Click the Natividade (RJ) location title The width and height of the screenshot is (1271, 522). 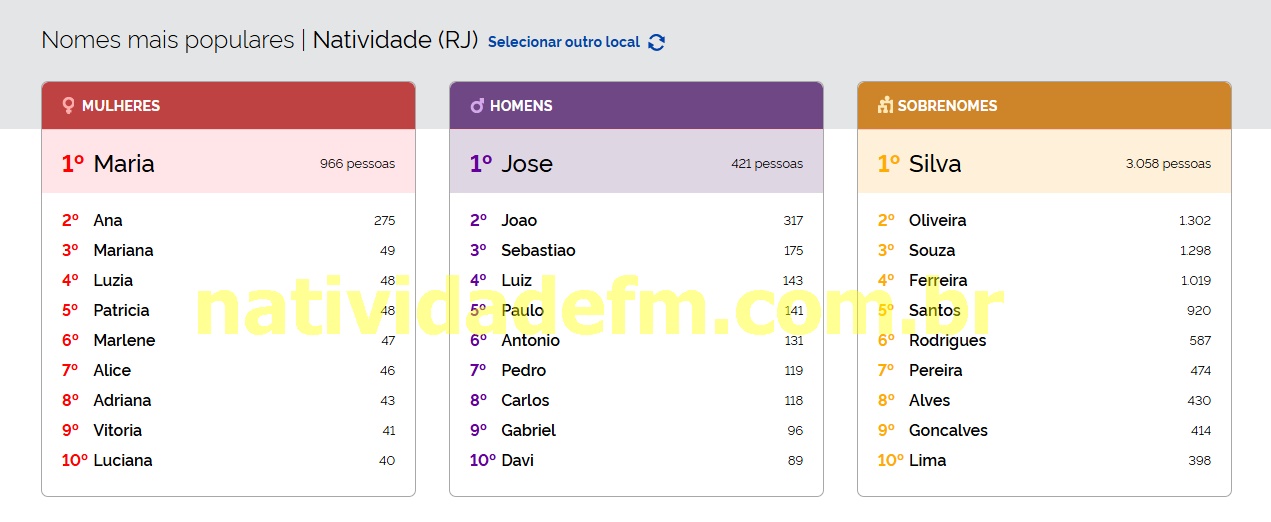click(x=395, y=40)
